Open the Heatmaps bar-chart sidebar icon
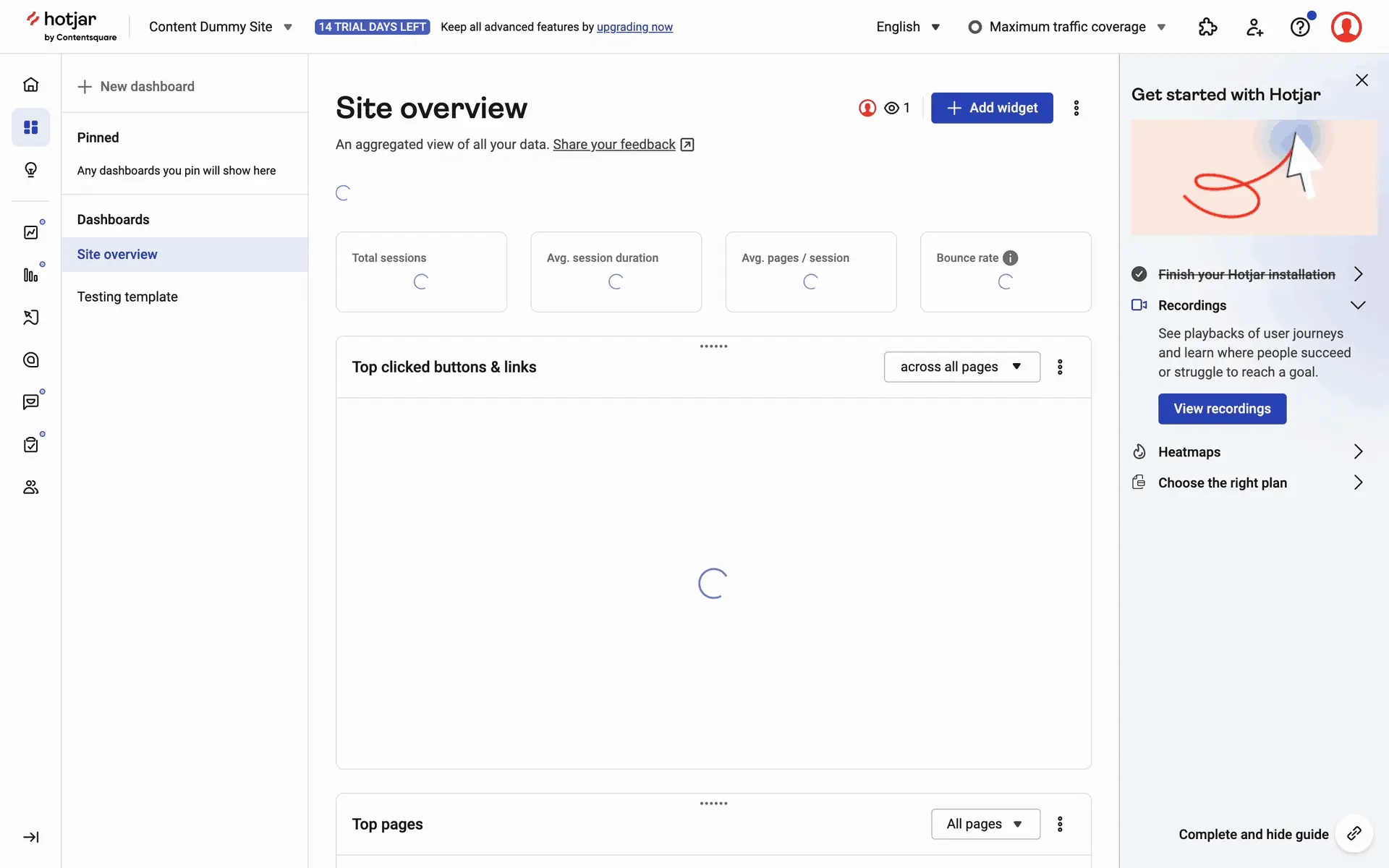The height and width of the screenshot is (868, 1389). [30, 275]
